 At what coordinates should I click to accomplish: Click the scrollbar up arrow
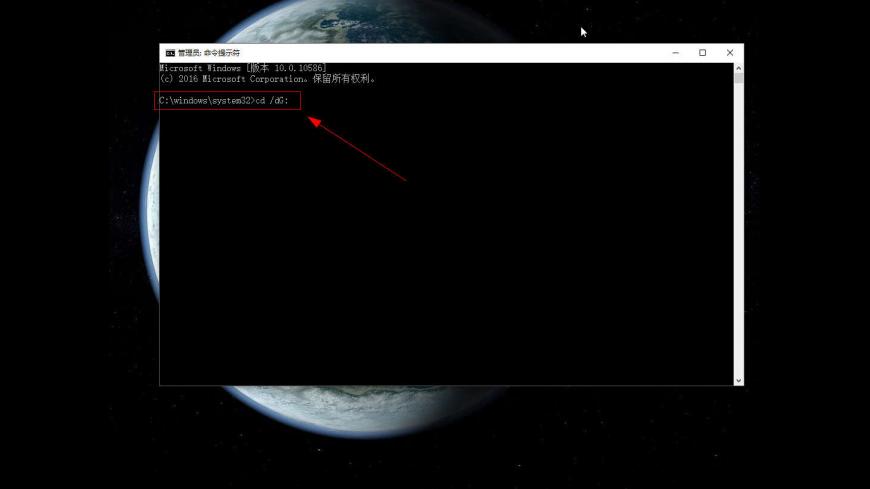[x=739, y=68]
